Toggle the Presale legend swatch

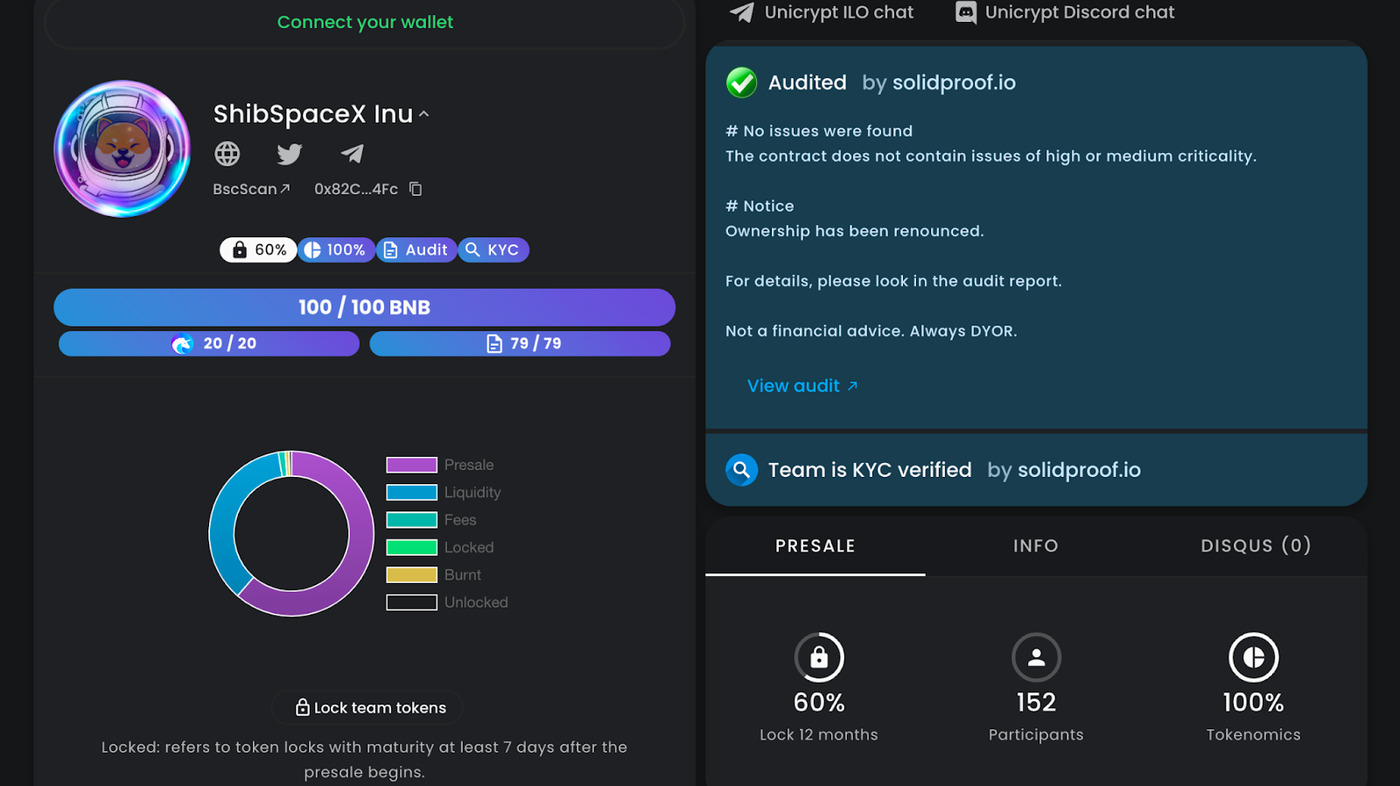click(x=412, y=465)
